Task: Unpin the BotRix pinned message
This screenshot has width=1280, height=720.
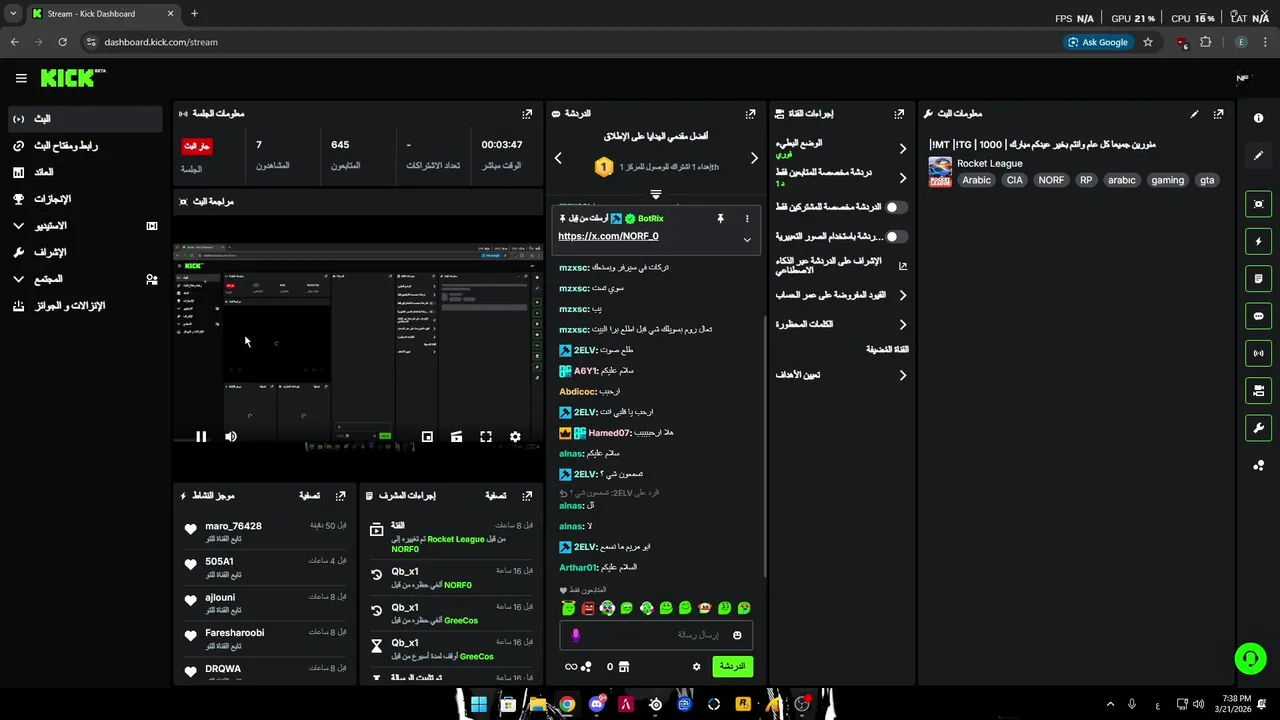Action: [720, 218]
